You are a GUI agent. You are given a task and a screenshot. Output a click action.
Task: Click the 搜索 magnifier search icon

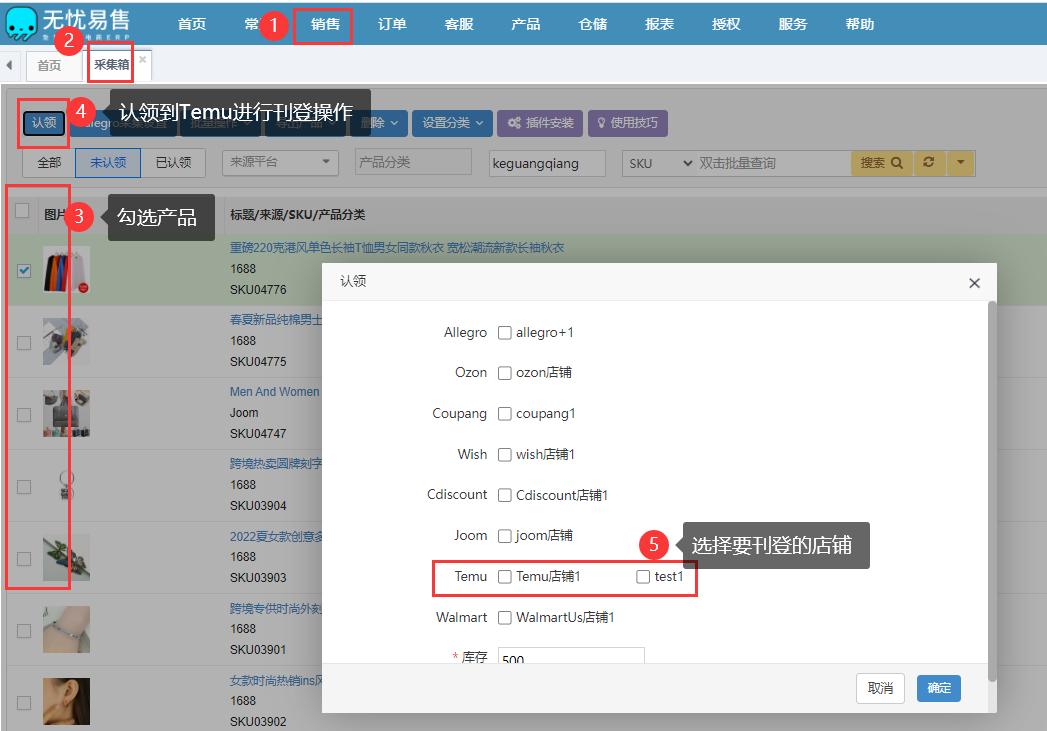(x=896, y=163)
